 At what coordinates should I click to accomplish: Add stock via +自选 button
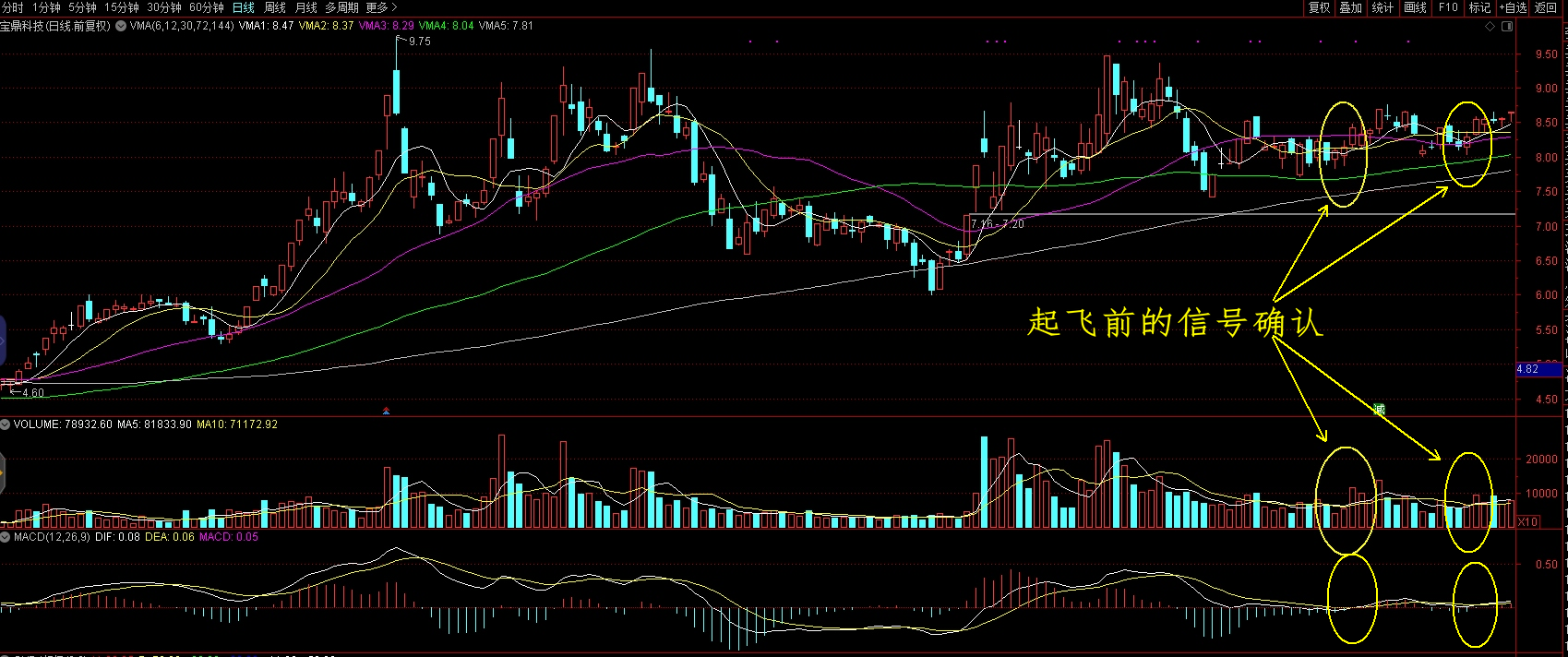pyautogui.click(x=1513, y=7)
